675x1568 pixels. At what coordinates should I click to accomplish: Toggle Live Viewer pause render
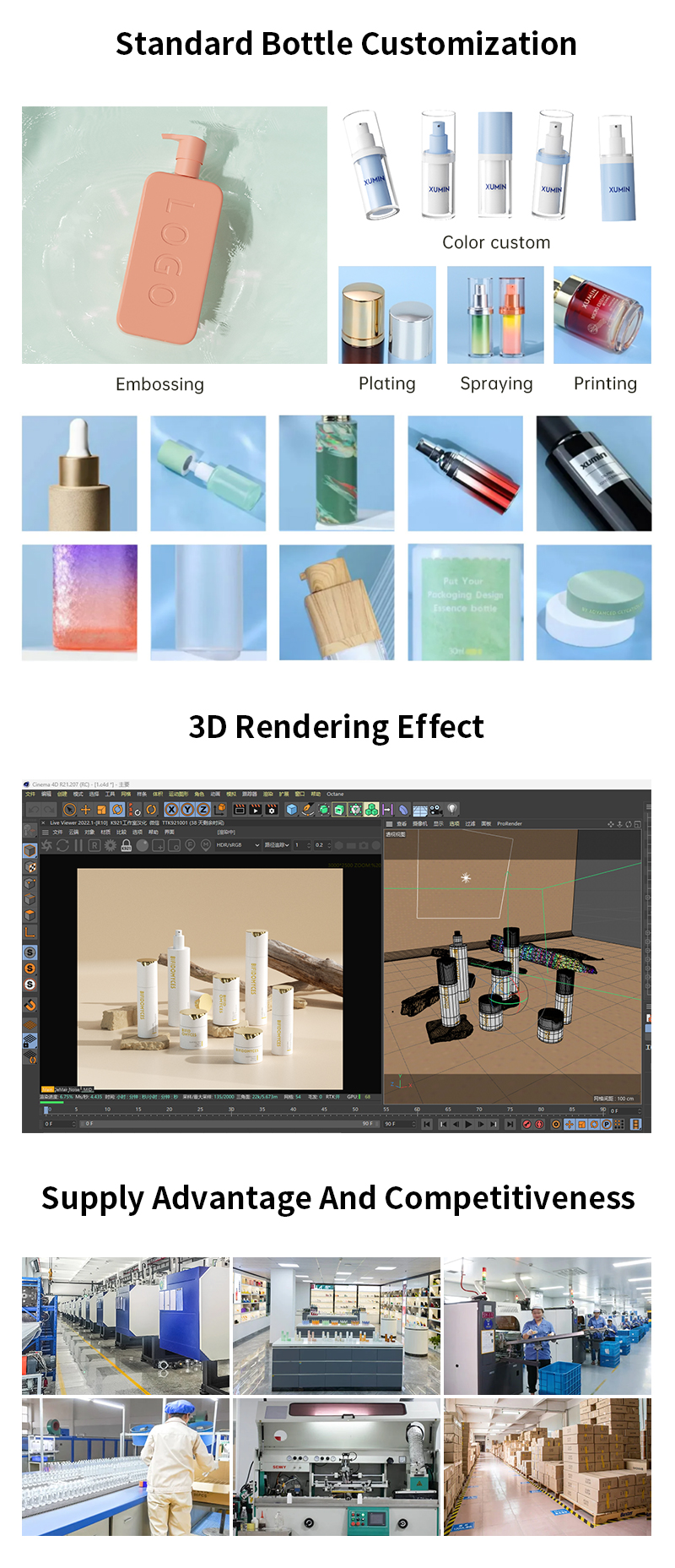[78, 844]
